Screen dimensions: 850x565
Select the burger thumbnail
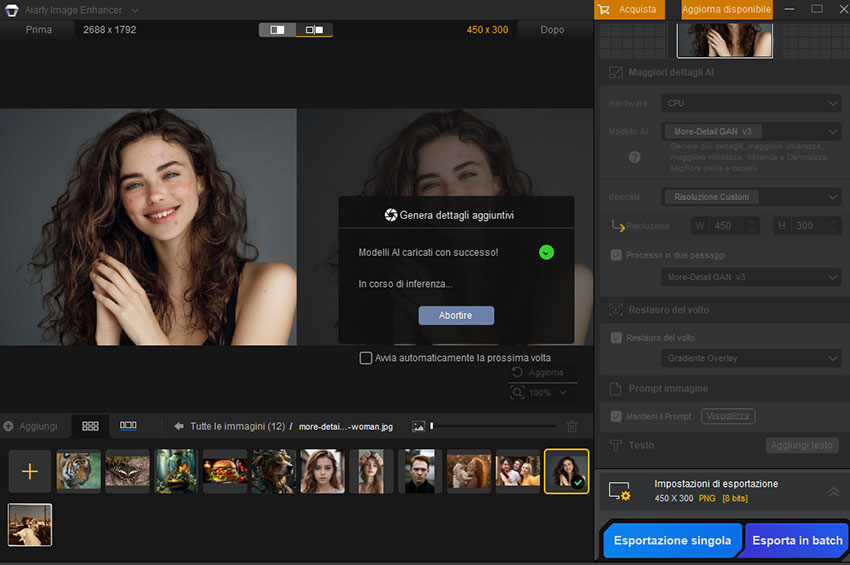(225, 471)
